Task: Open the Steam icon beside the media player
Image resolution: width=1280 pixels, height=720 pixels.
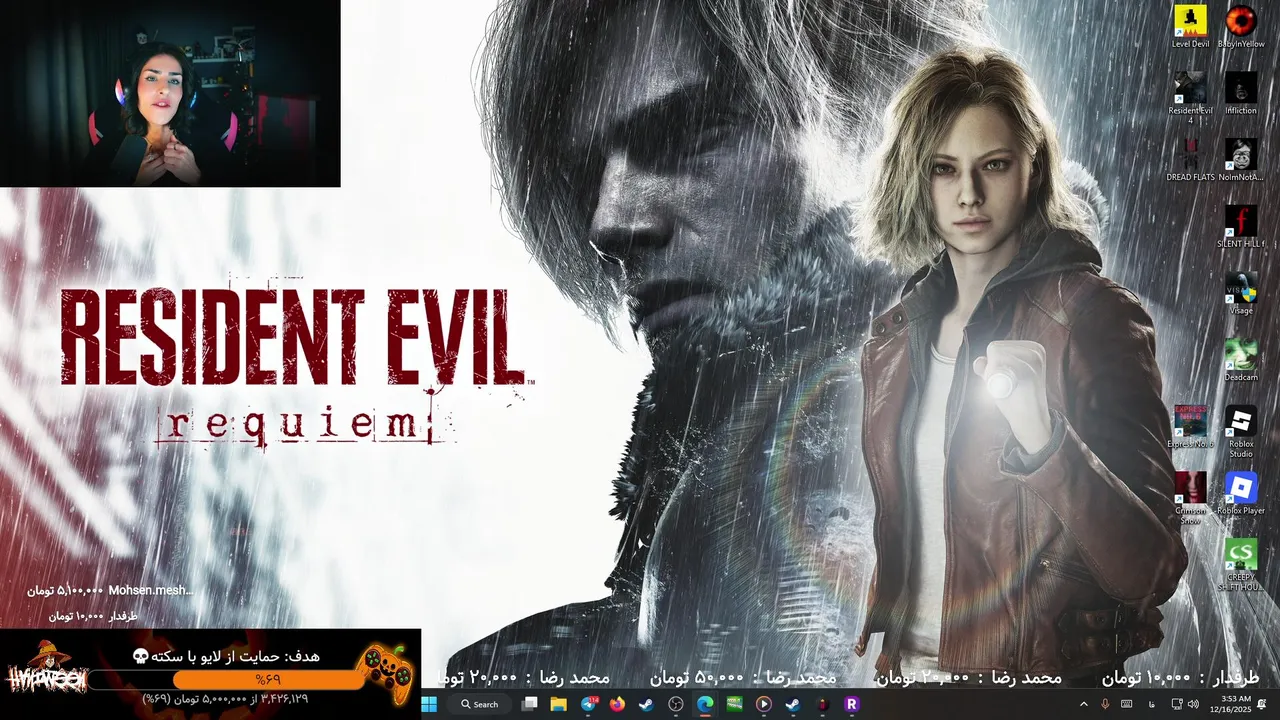Action: [x=793, y=704]
